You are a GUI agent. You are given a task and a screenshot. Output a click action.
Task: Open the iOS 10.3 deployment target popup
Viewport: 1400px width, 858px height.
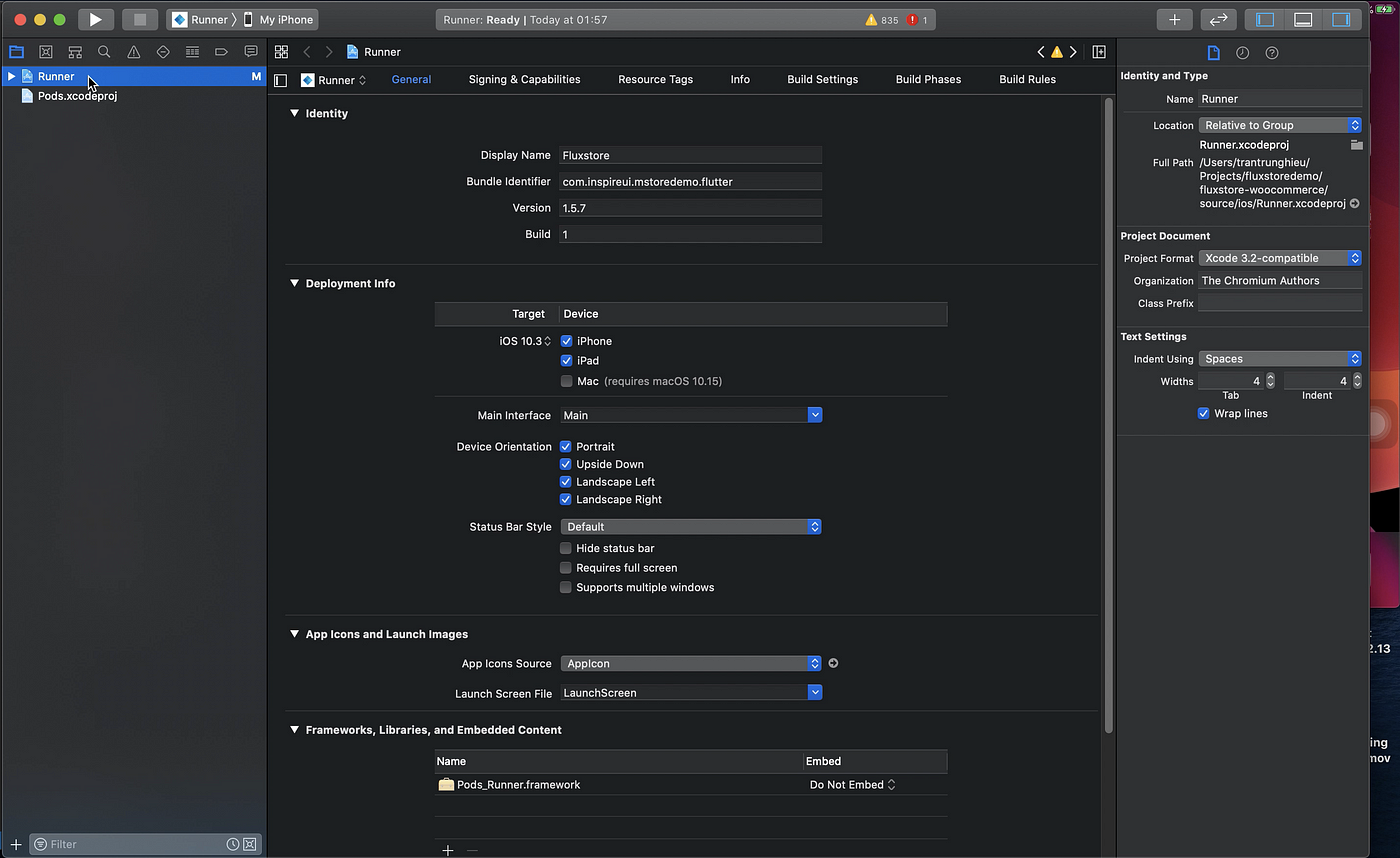click(x=525, y=341)
